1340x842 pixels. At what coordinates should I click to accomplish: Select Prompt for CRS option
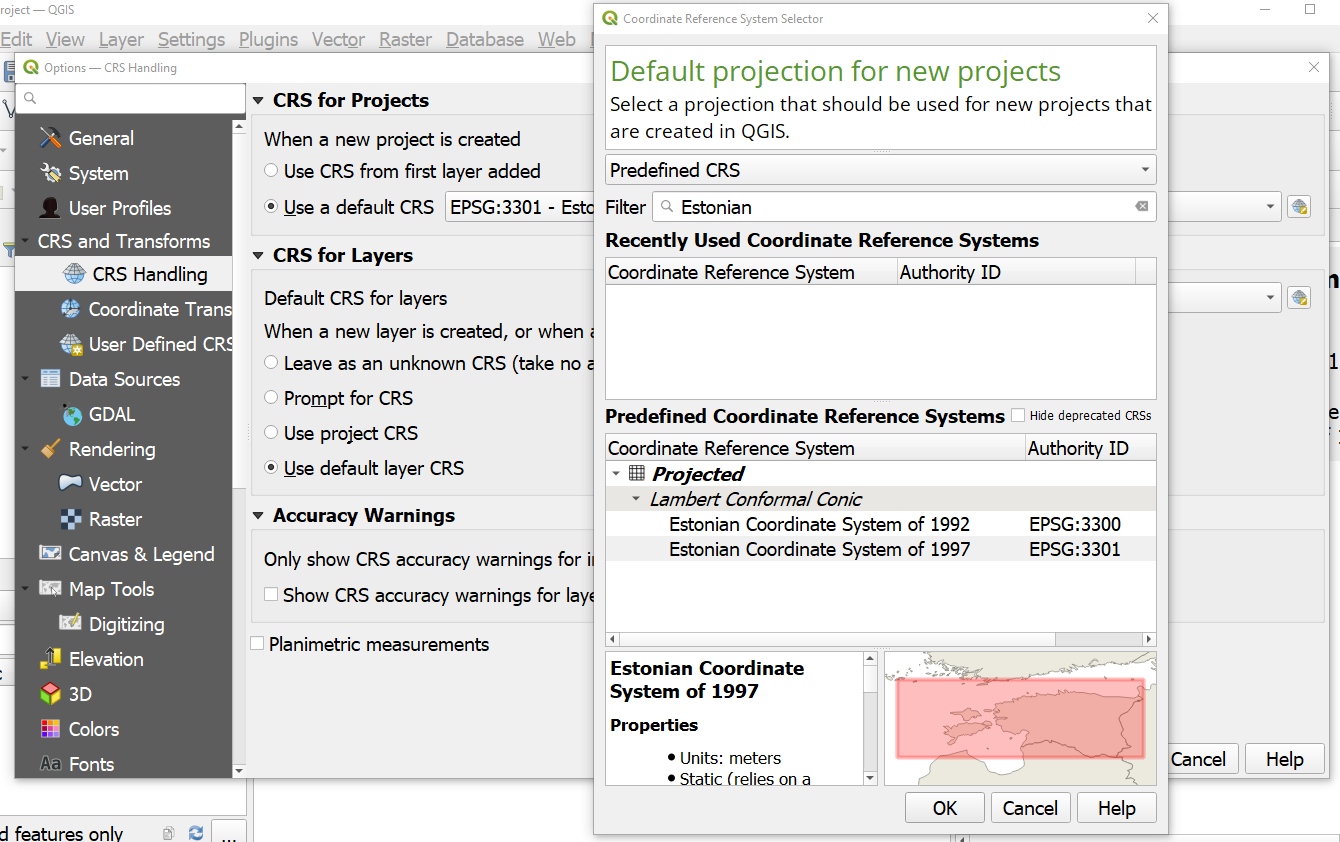pyautogui.click(x=271, y=398)
